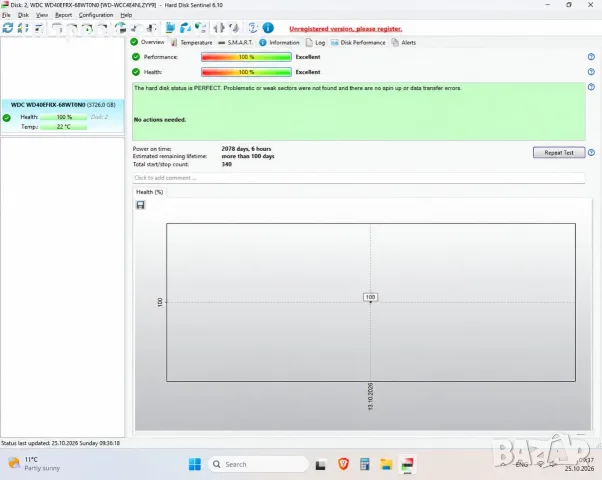Open the Configuration menu
602x480 pixels.
pos(96,15)
